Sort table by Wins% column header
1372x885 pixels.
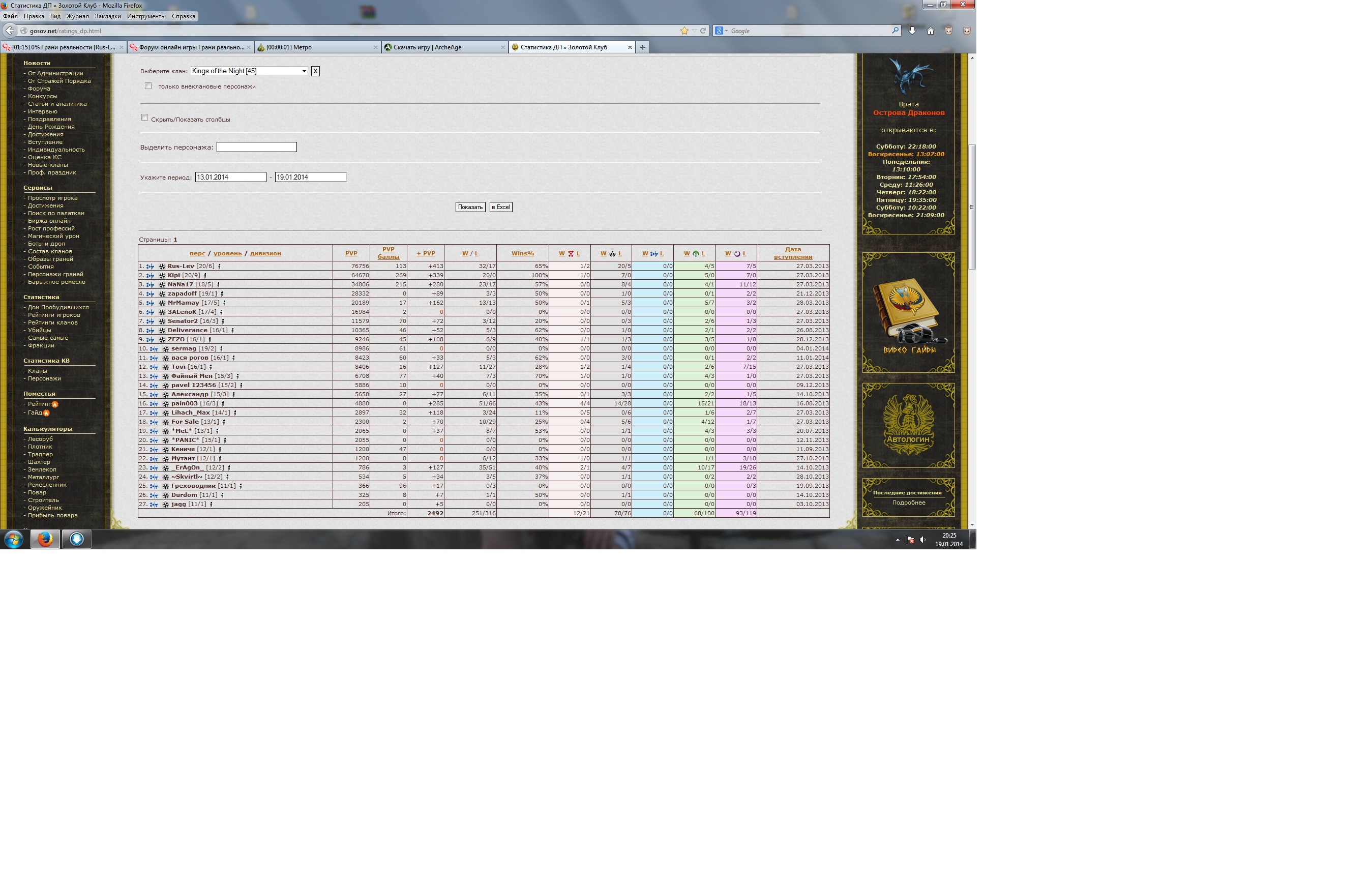click(522, 253)
